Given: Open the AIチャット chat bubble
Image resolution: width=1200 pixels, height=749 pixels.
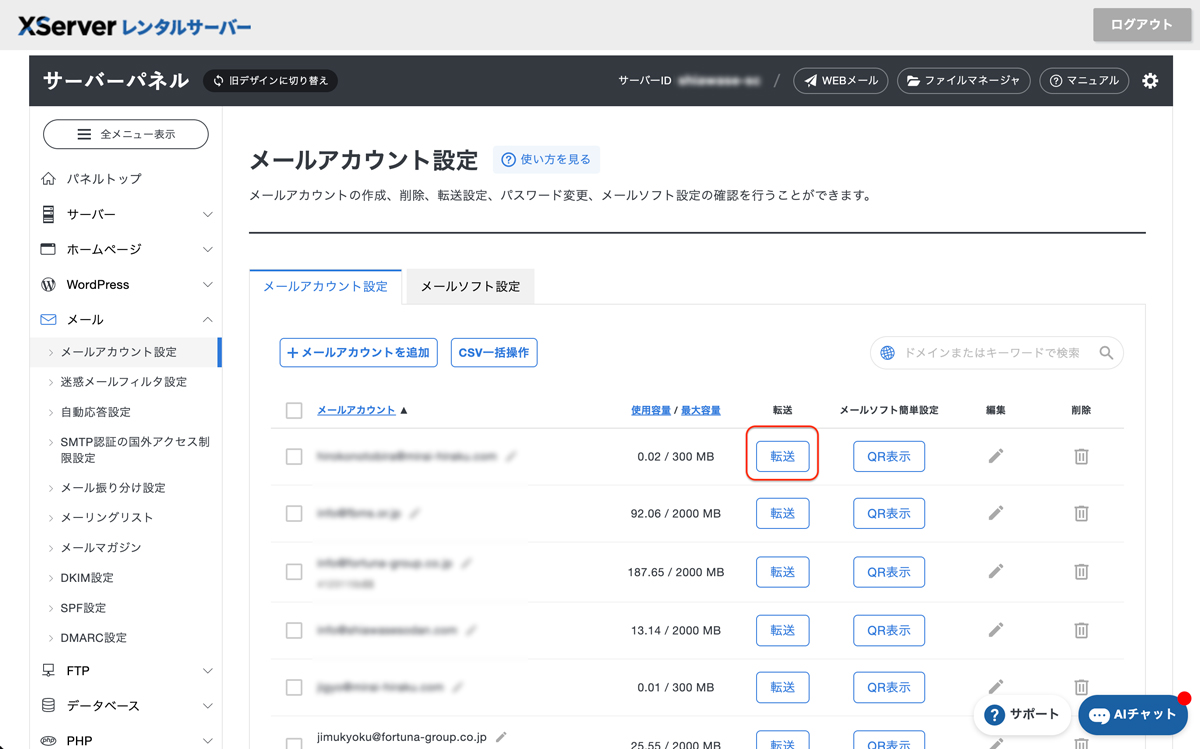Looking at the screenshot, I should point(1132,715).
